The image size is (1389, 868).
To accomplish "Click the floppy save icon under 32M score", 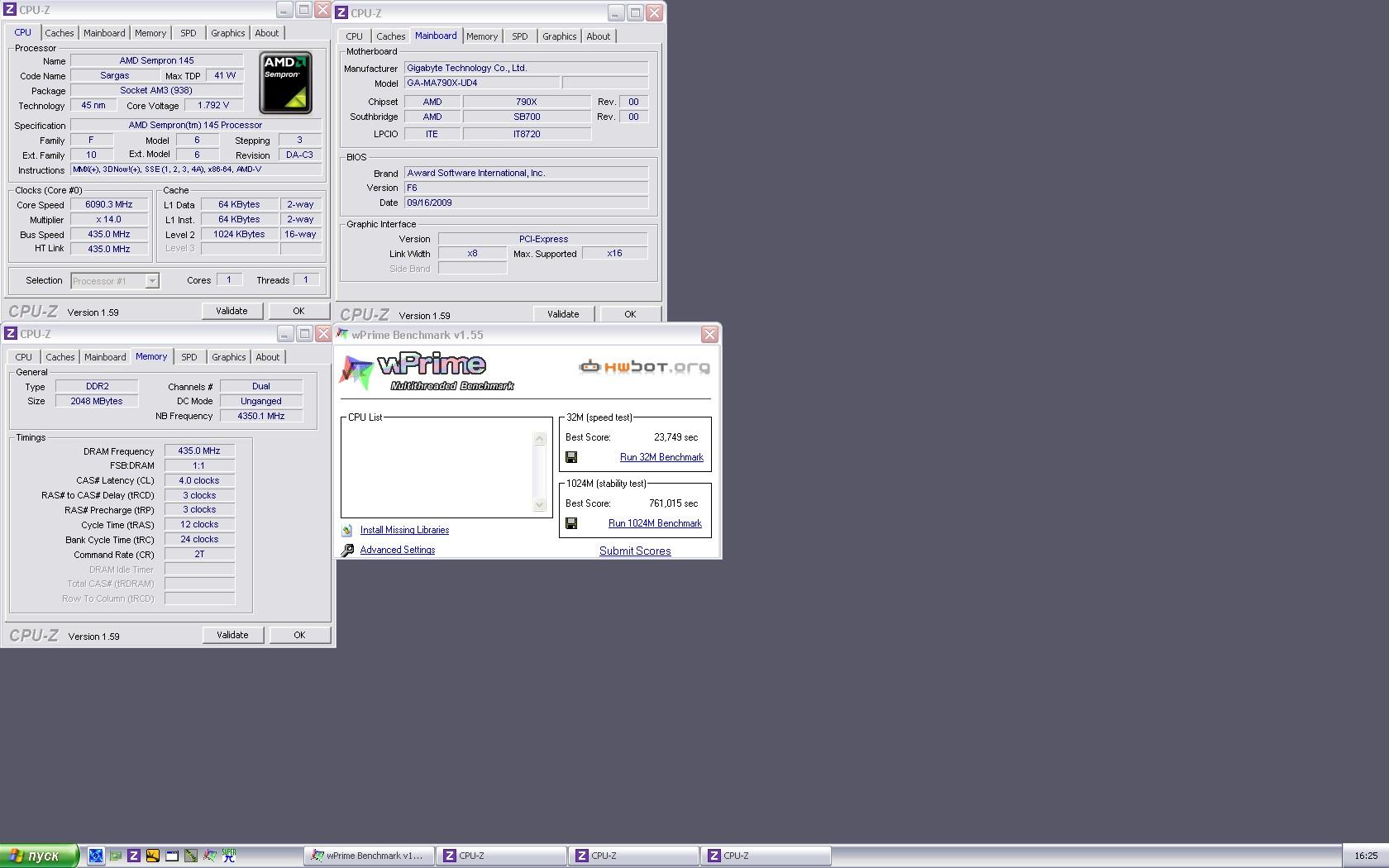I will tap(571, 457).
